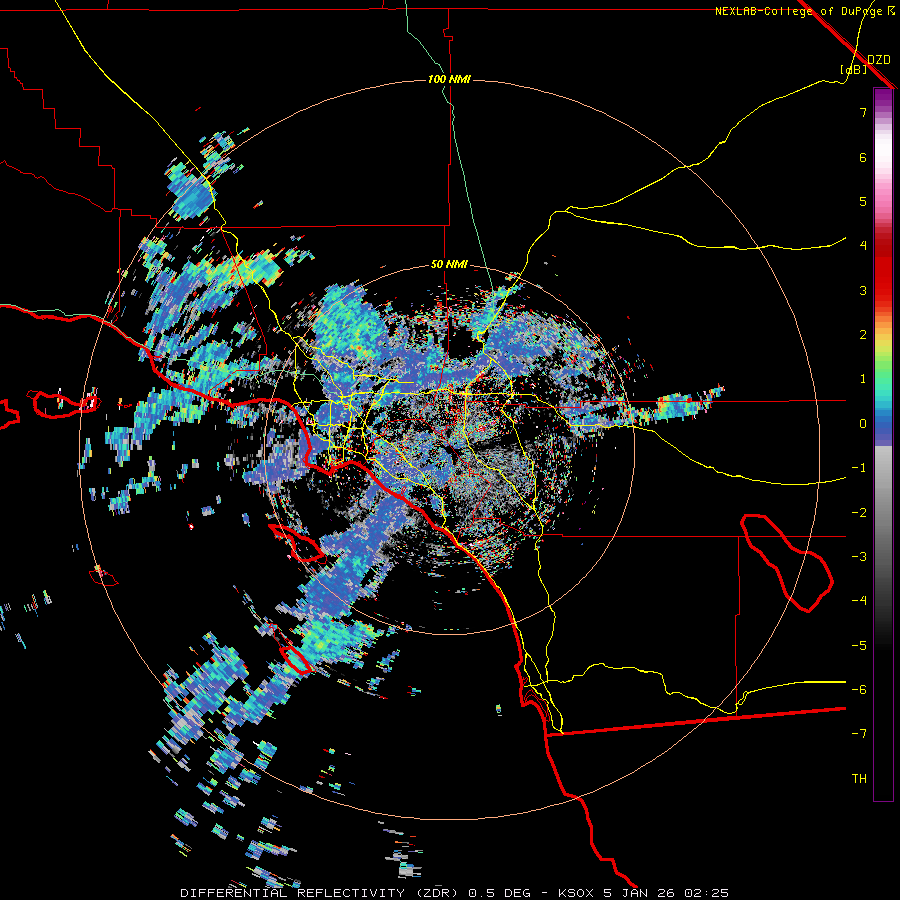This screenshot has height=900, width=900.
Task: Click the DIFFERENTIAL REFLECTIVITY (ZDR) caption
Action: coord(320,893)
